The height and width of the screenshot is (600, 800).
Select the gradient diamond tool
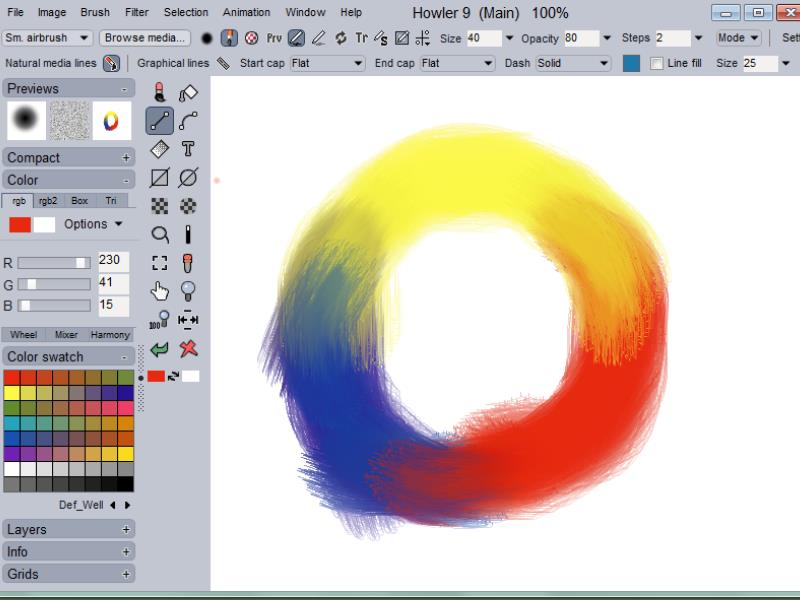pyautogui.click(x=160, y=149)
